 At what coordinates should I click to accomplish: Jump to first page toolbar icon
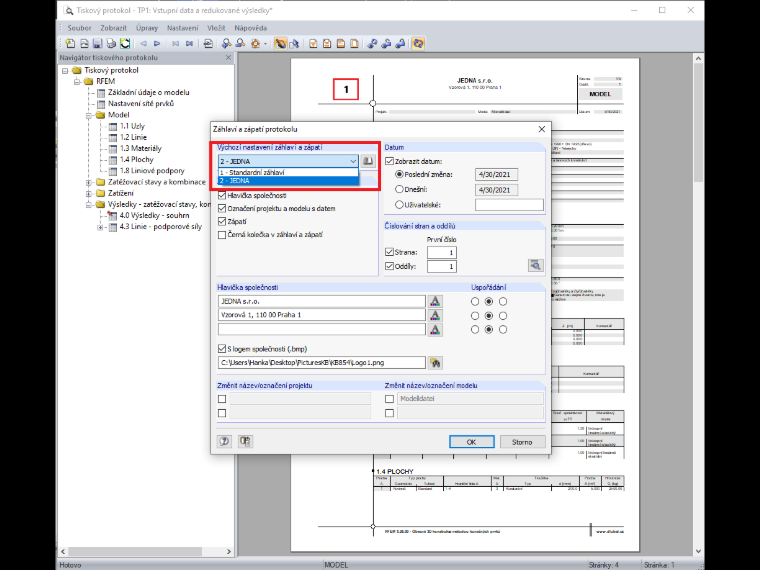point(175,44)
